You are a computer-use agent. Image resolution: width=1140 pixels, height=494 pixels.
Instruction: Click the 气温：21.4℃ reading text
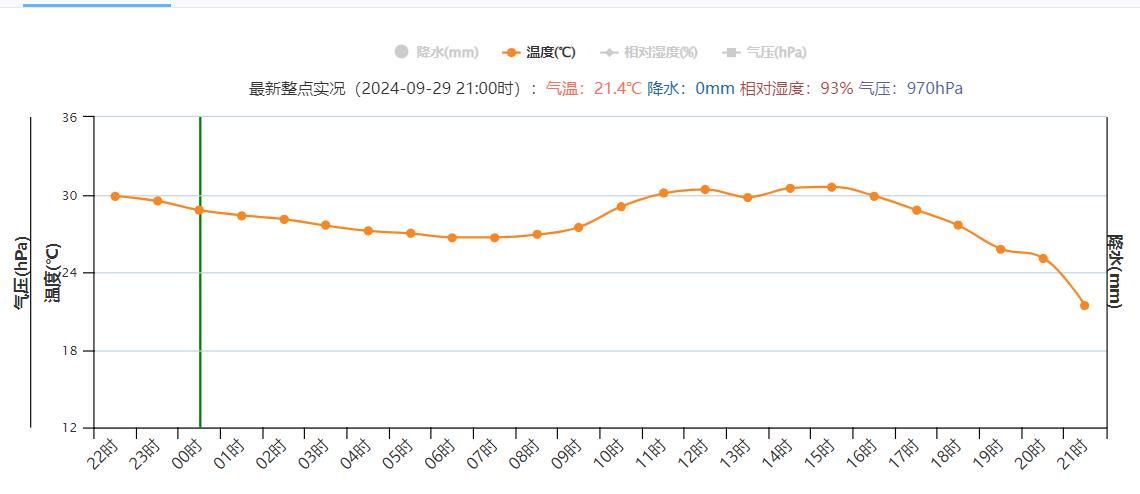click(593, 89)
